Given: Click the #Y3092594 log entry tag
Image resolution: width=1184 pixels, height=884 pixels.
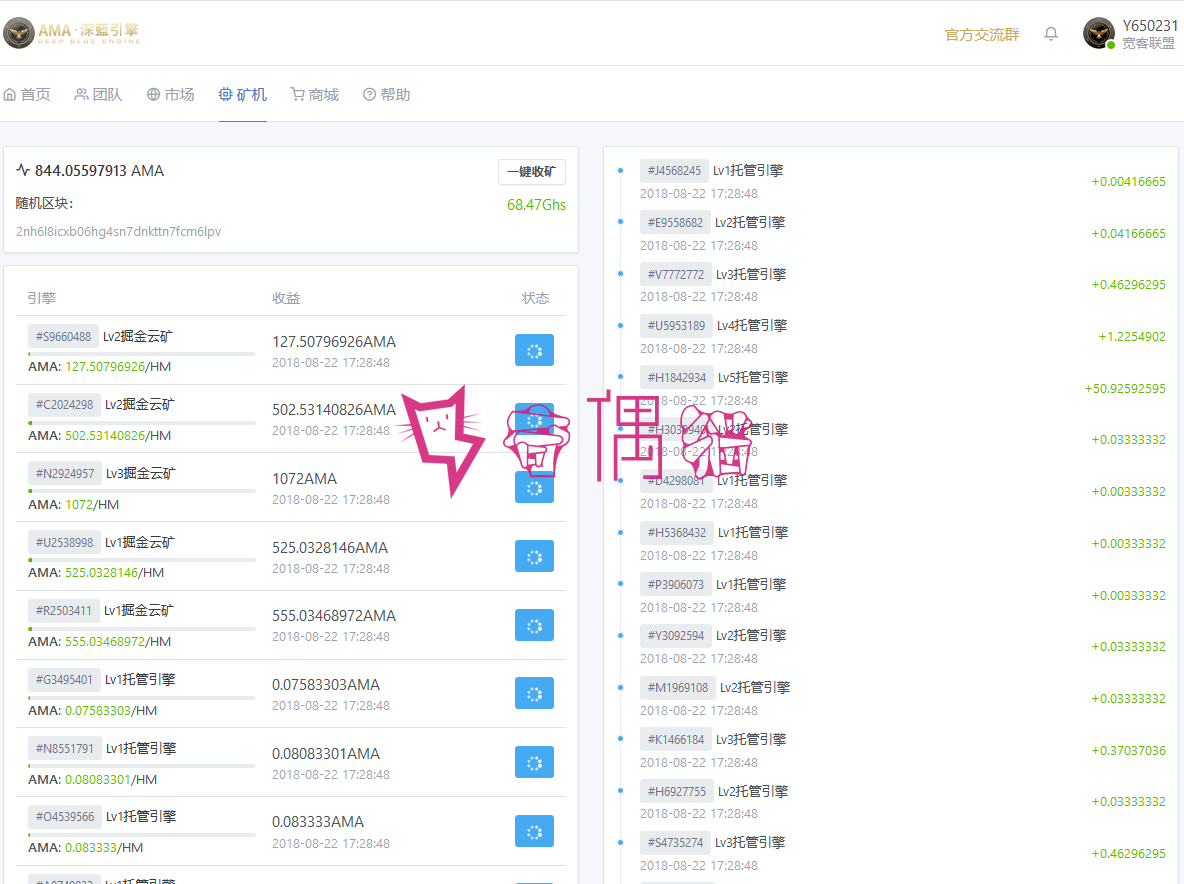Looking at the screenshot, I should (x=676, y=636).
